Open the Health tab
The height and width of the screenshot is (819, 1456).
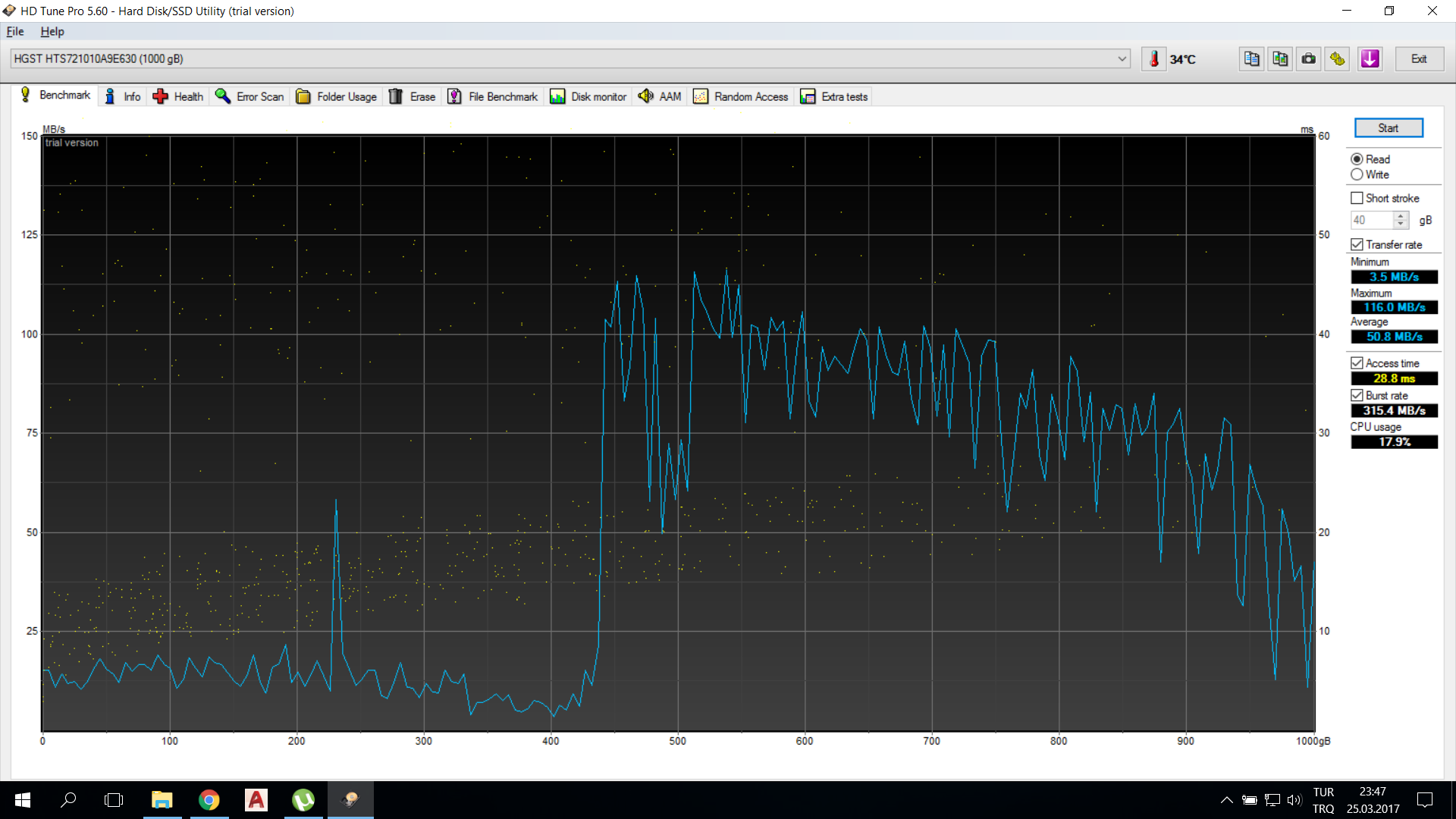click(x=179, y=96)
